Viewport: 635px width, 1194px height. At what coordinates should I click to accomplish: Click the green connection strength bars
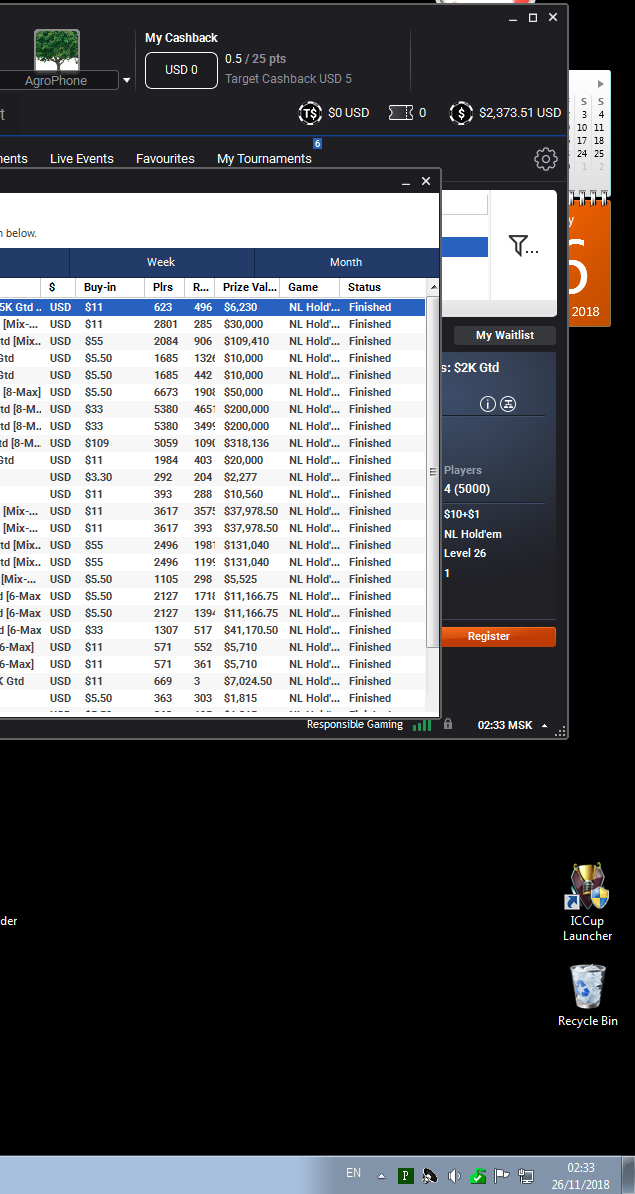(x=422, y=725)
